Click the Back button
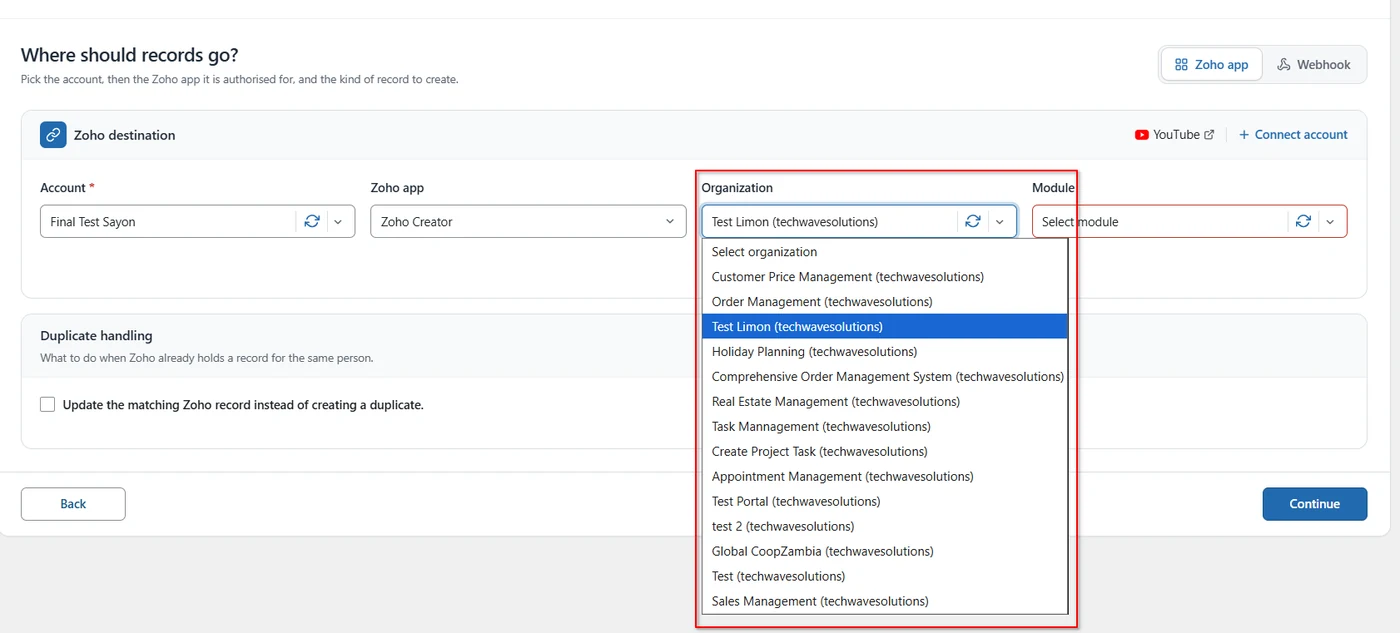Image resolution: width=1400 pixels, height=633 pixels. click(x=73, y=504)
